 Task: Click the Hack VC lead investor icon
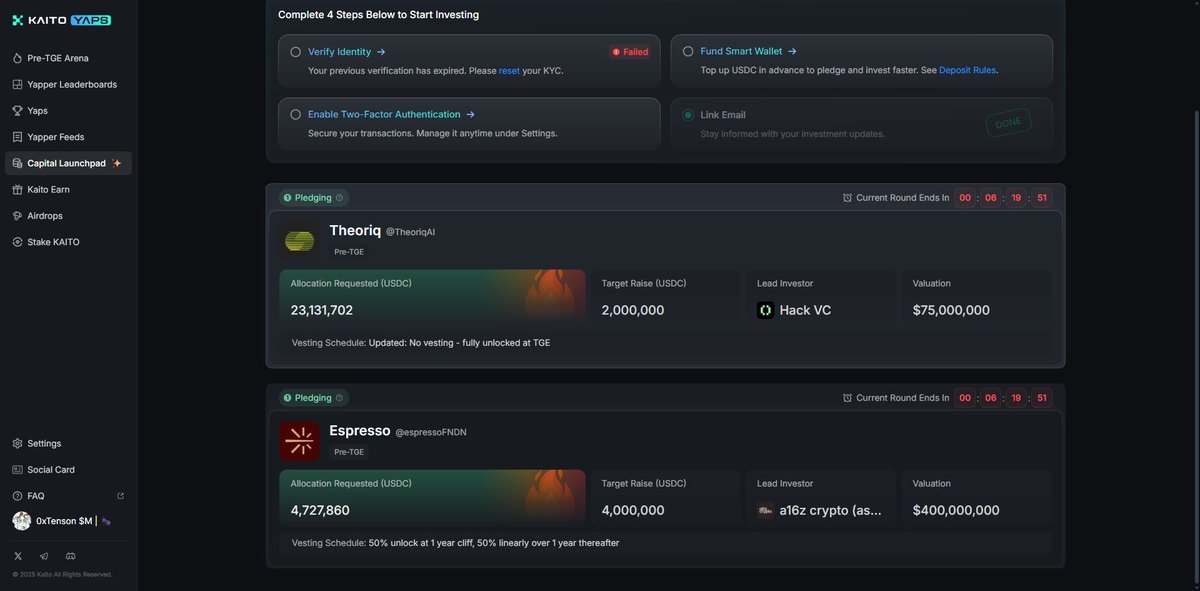click(765, 310)
